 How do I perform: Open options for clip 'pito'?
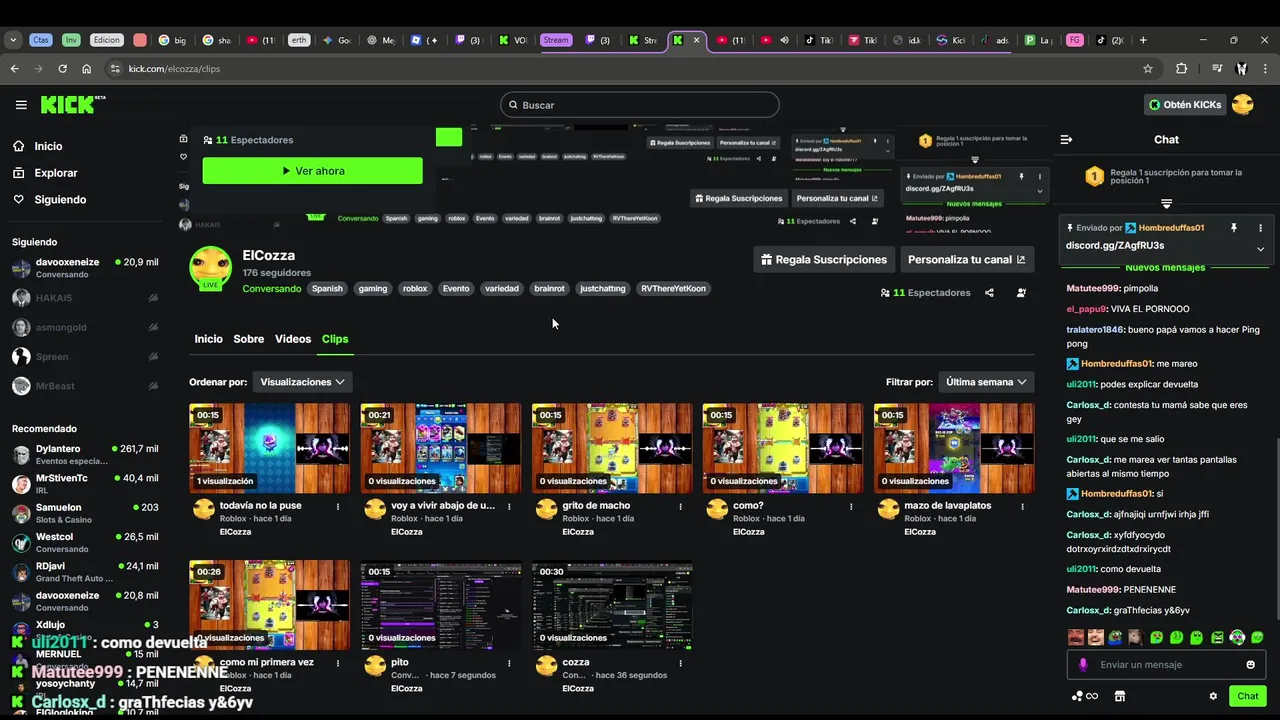click(x=509, y=663)
